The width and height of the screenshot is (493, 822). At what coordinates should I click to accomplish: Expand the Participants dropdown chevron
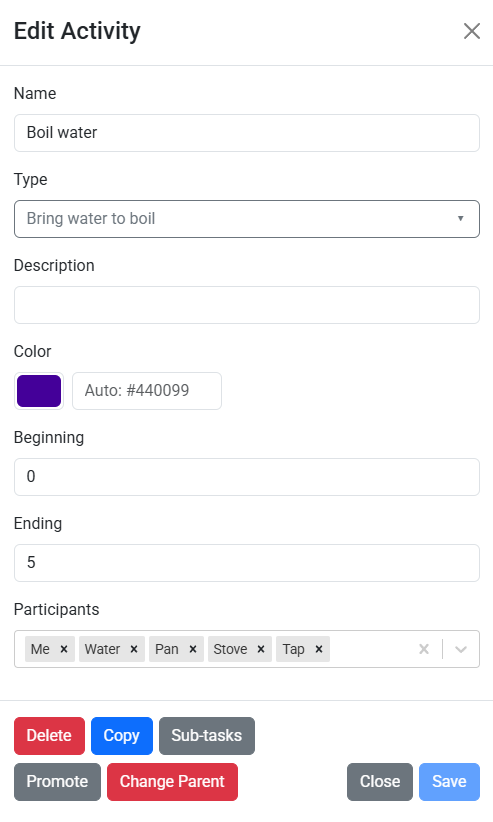point(461,649)
